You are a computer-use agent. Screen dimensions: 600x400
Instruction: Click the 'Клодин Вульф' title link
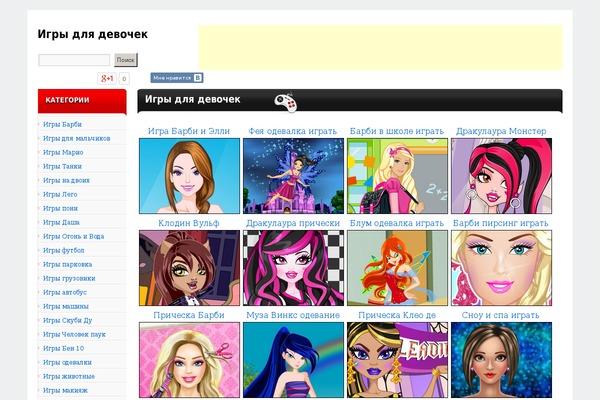coord(189,223)
